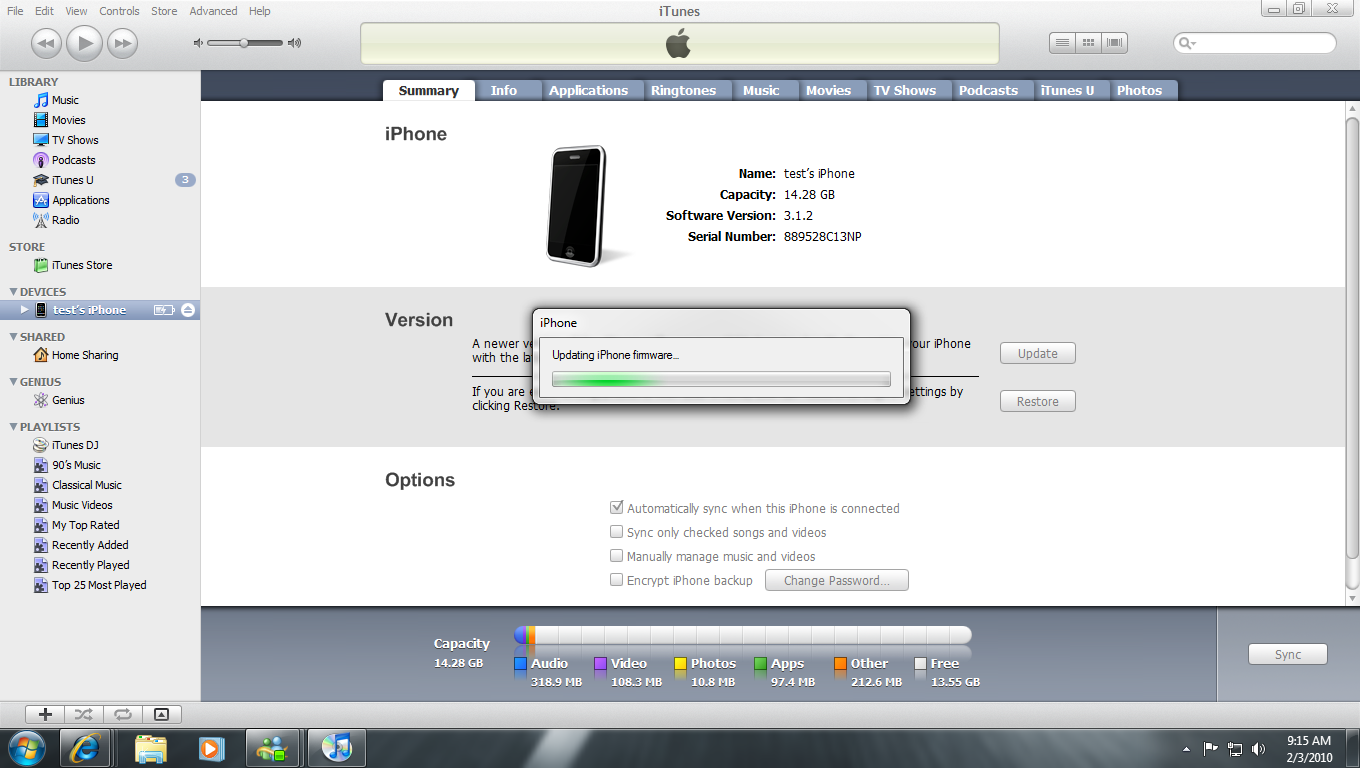Open the 90's Music smart playlist
The width and height of the screenshot is (1360, 768).
pos(67,465)
